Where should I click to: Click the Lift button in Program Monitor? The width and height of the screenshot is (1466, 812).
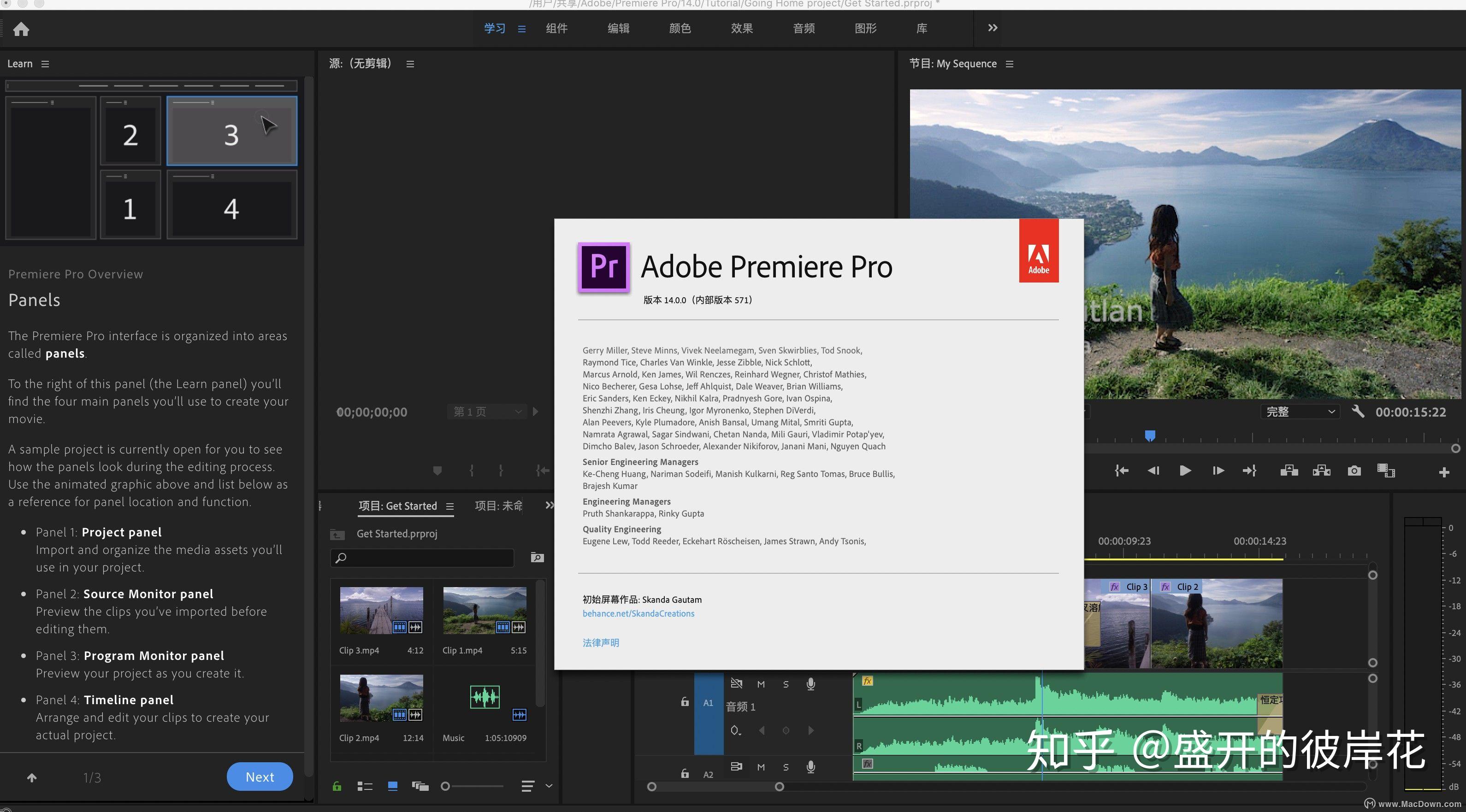(1289, 471)
